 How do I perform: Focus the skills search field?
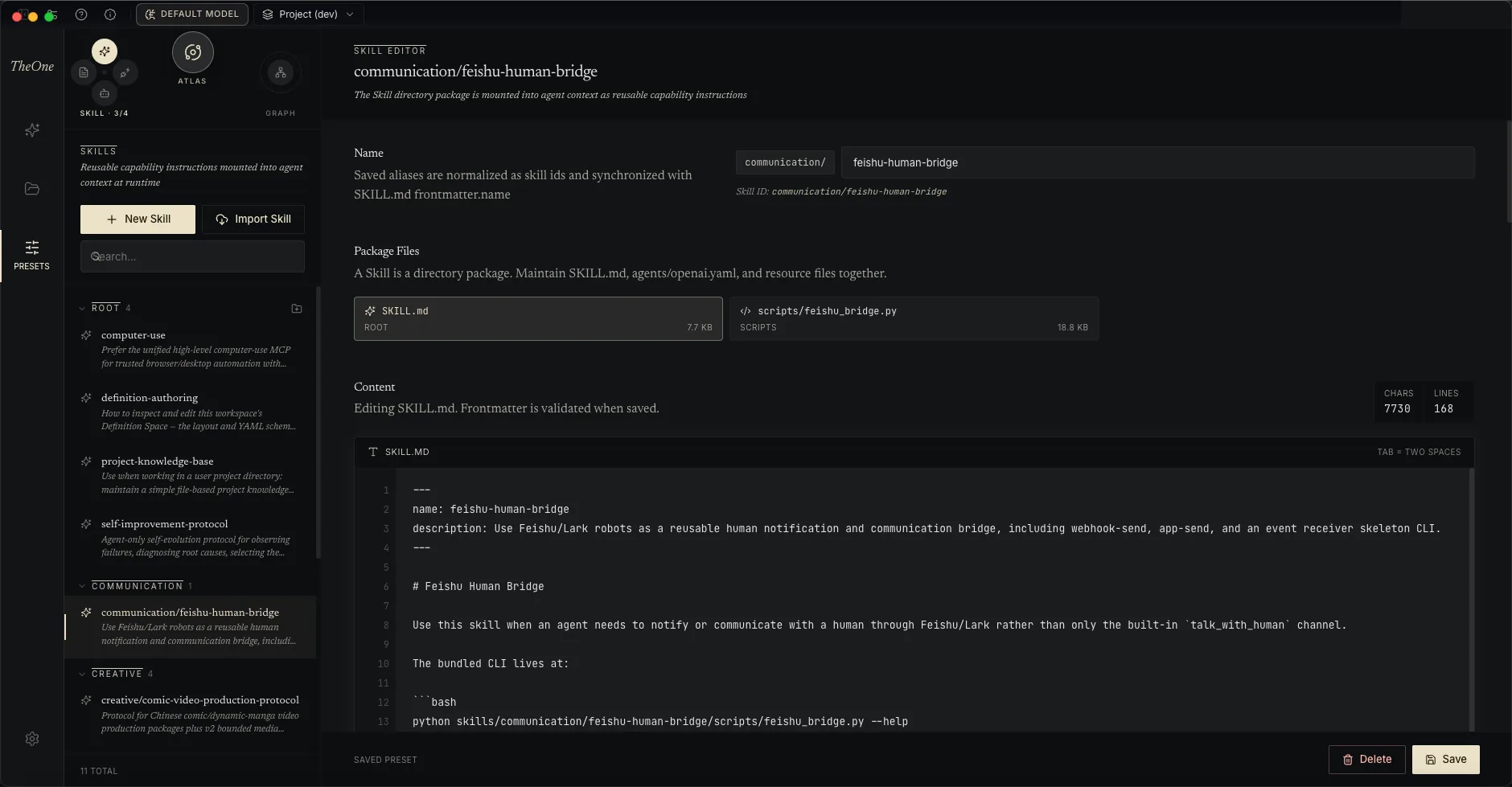coord(192,256)
